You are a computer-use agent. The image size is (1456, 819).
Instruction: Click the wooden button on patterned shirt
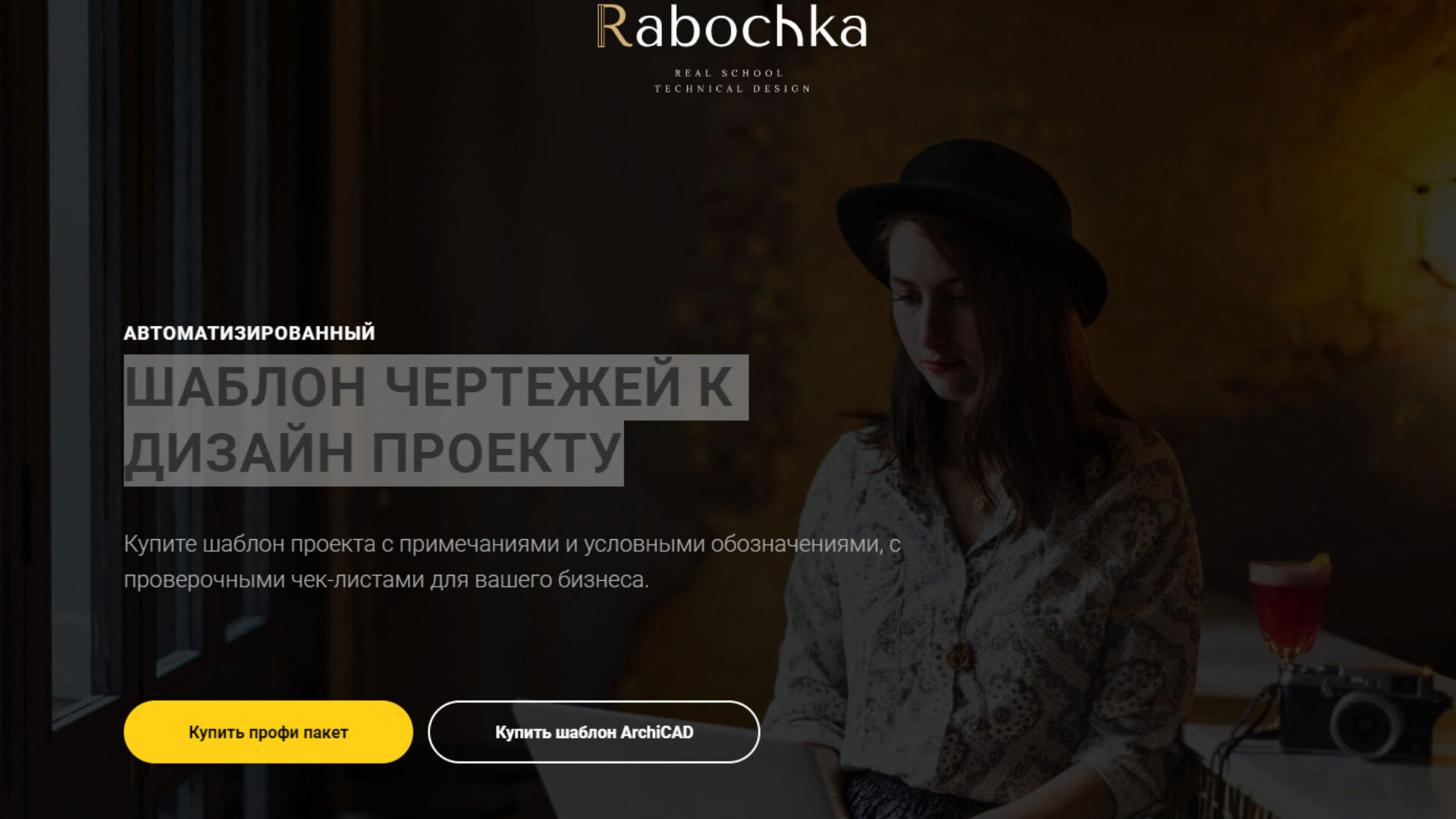click(x=960, y=657)
